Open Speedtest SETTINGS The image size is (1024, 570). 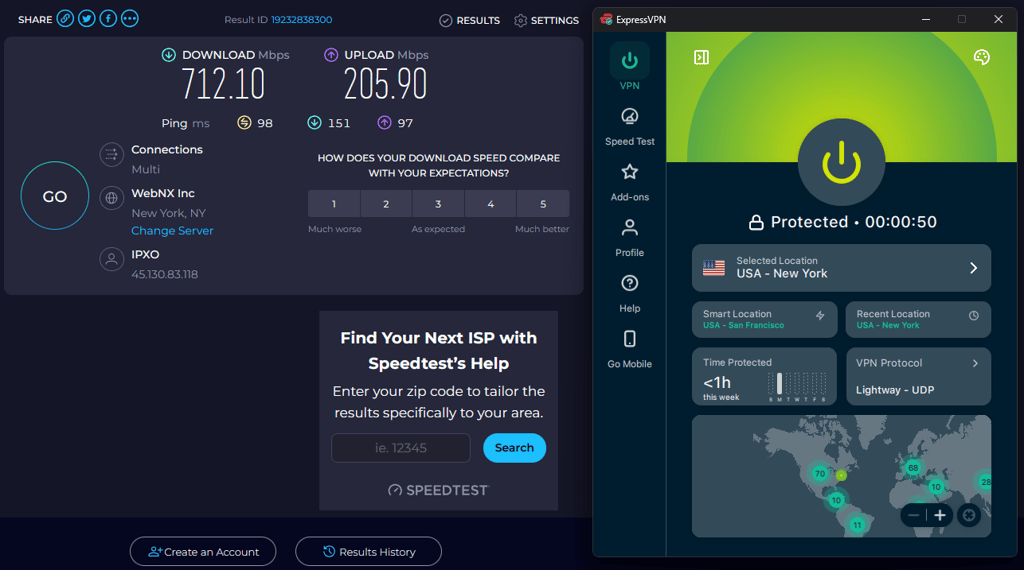pos(547,20)
